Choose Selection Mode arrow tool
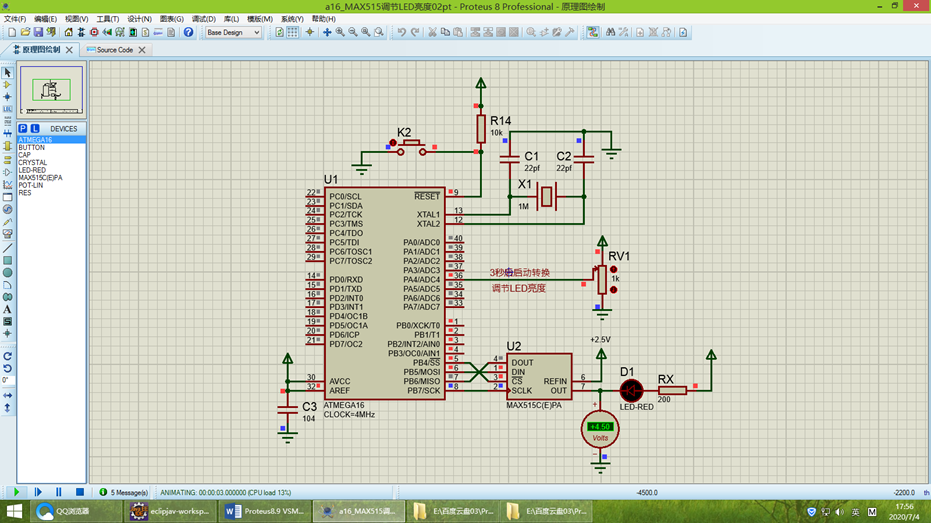 point(7,72)
